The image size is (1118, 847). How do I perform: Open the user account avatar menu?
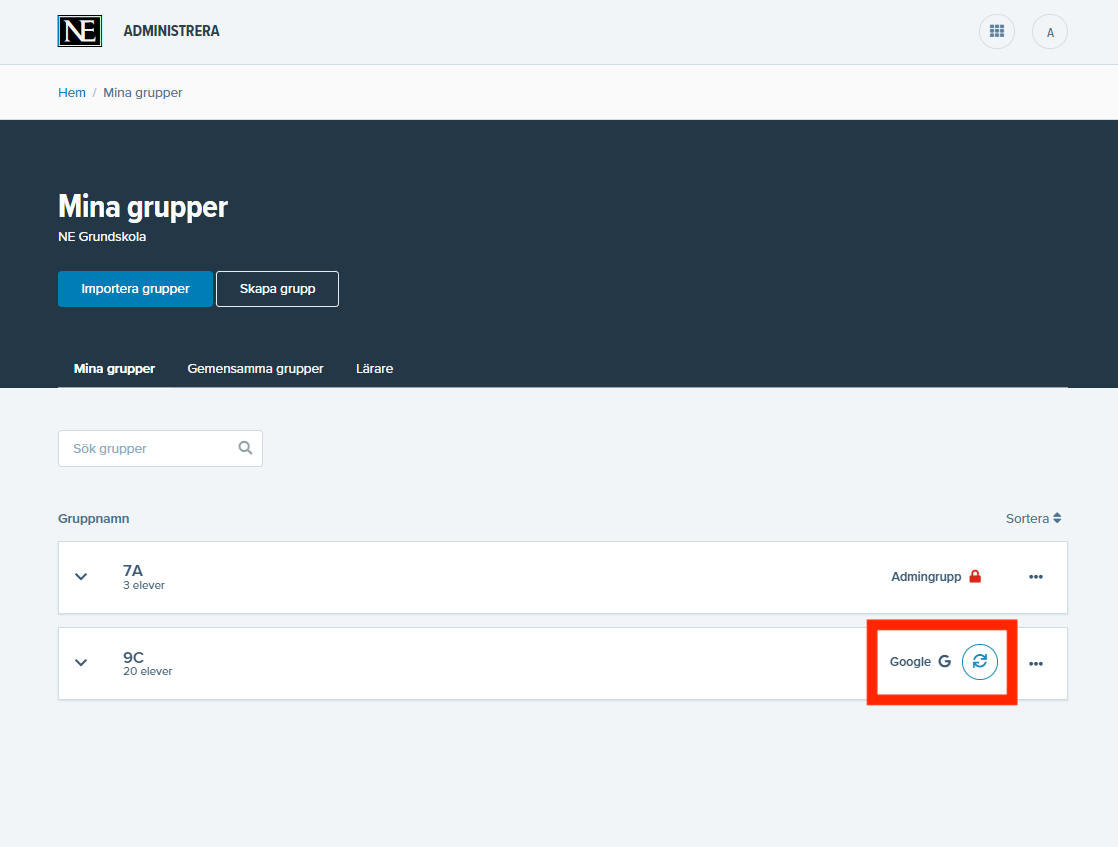click(x=1049, y=32)
